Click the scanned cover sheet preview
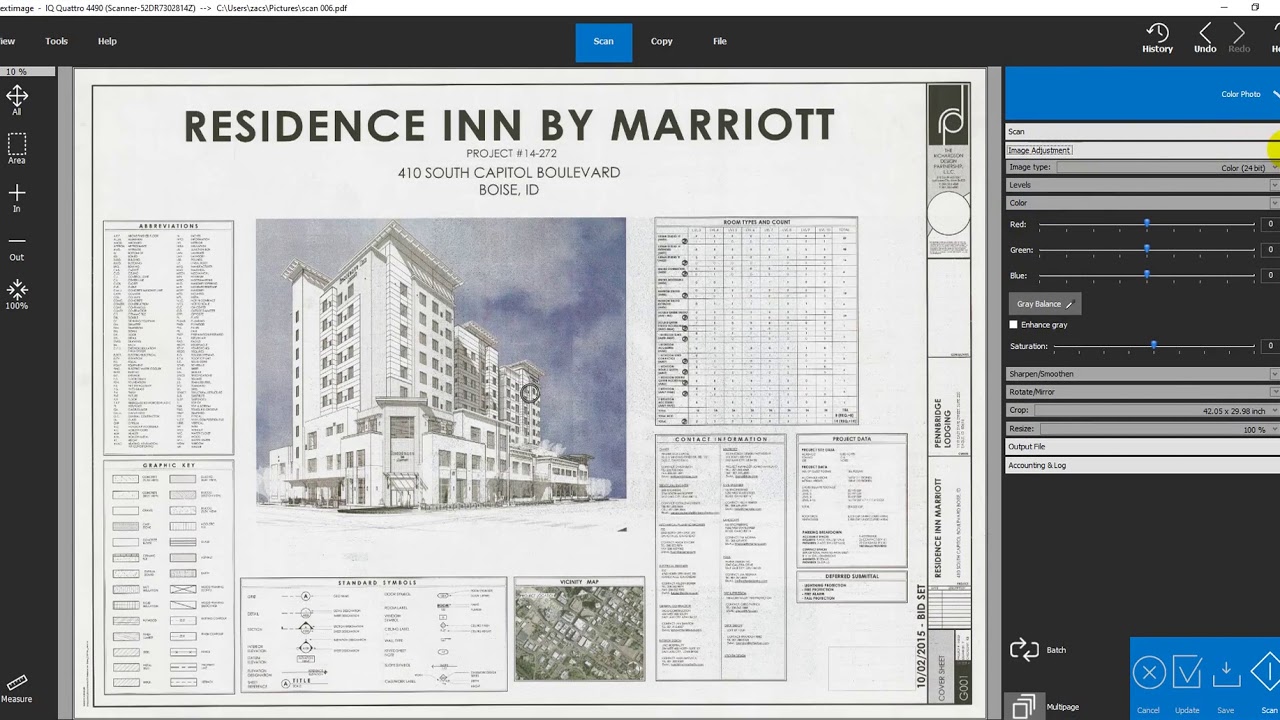 pyautogui.click(x=530, y=392)
